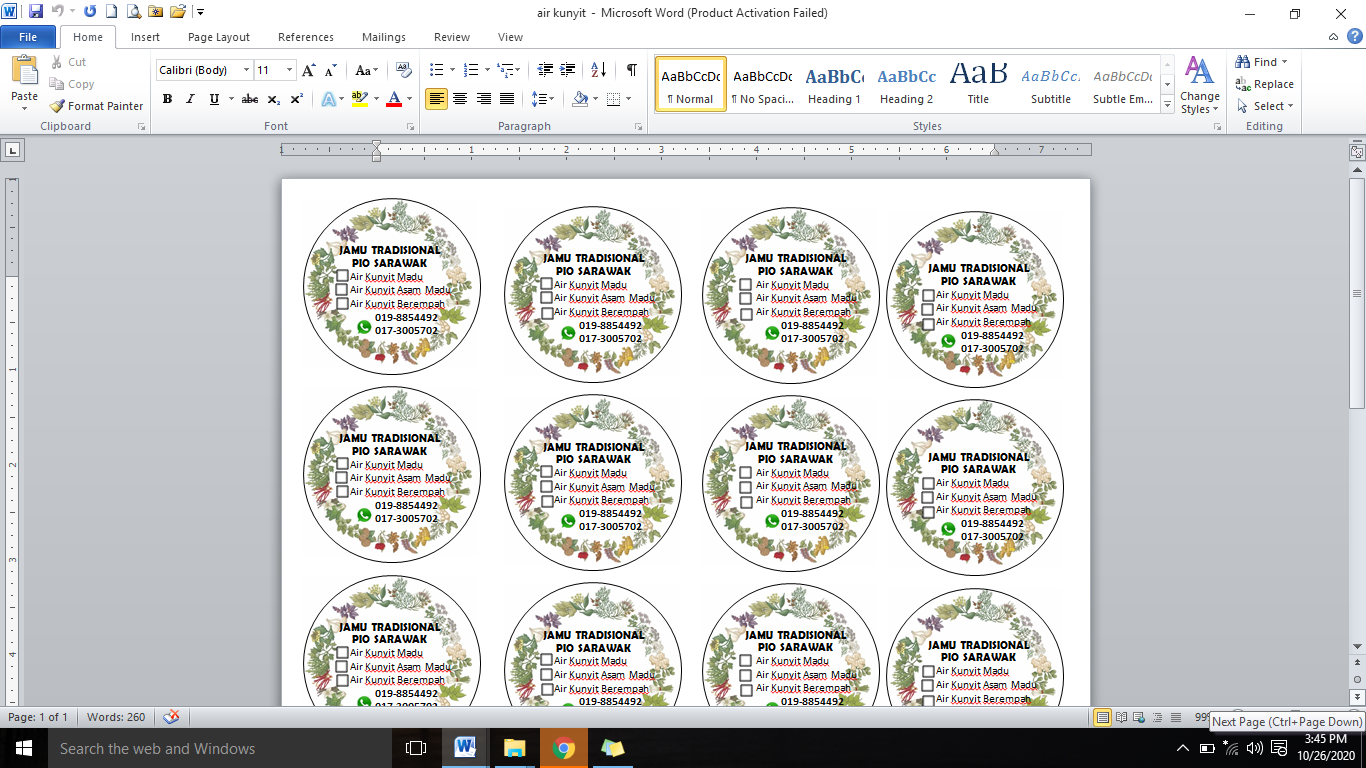This screenshot has height=768, width=1366.
Task: Toggle Justify alignment button
Action: click(507, 99)
